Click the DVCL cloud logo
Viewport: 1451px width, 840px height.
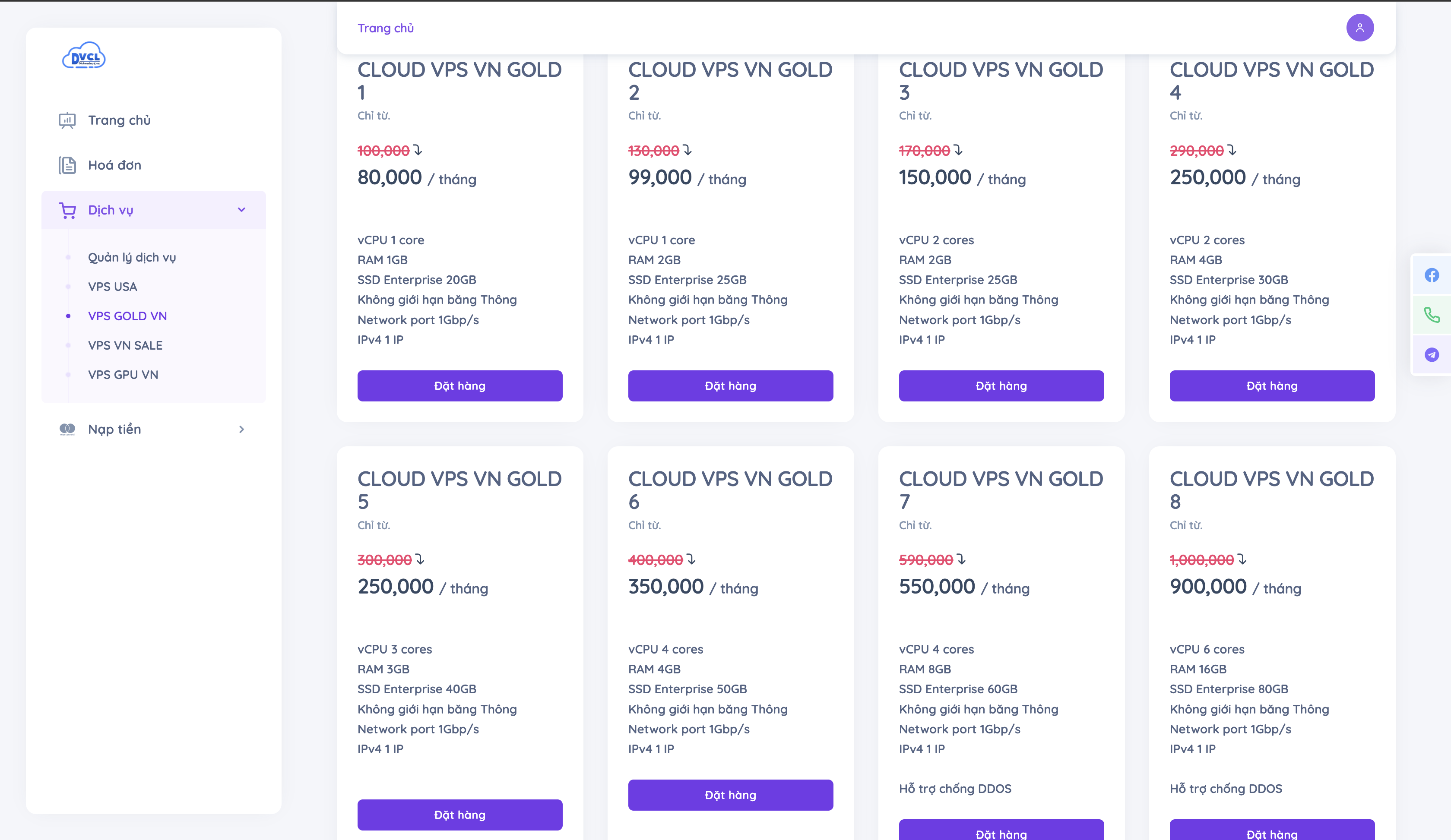pos(84,57)
